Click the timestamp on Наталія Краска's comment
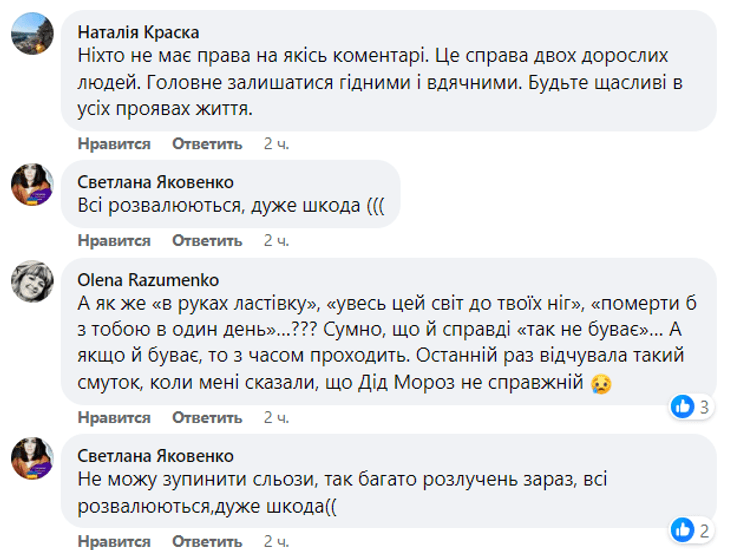This screenshot has height=550, width=740. (x=277, y=144)
